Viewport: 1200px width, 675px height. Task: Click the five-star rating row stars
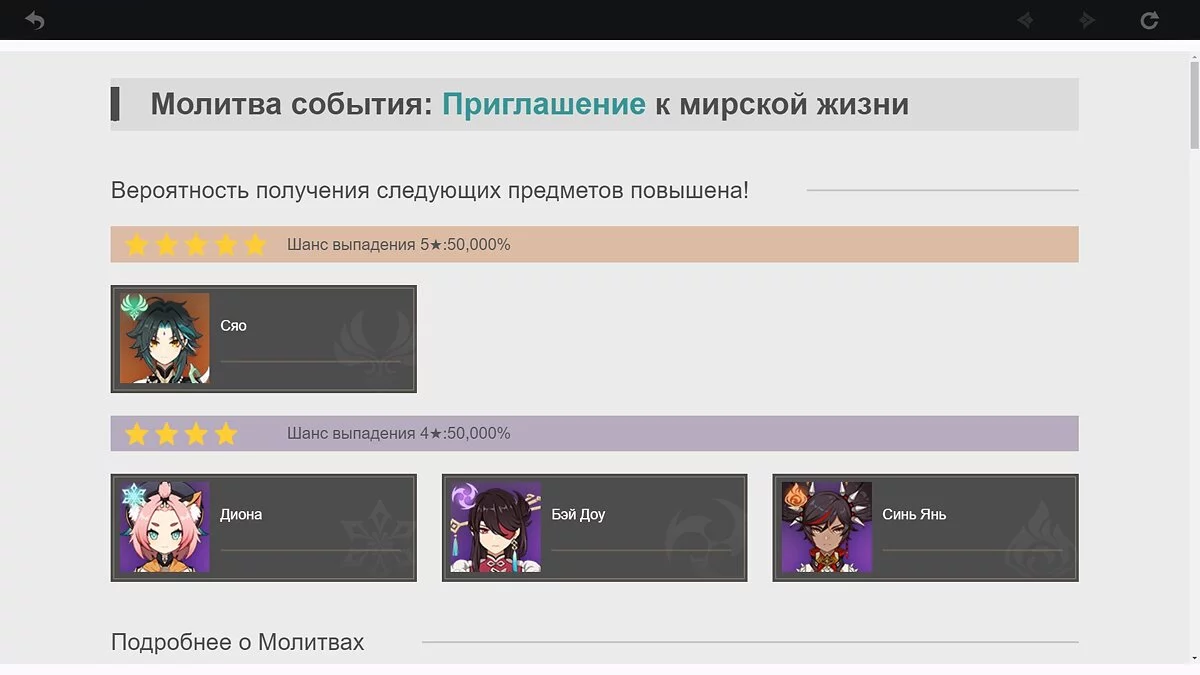[196, 245]
